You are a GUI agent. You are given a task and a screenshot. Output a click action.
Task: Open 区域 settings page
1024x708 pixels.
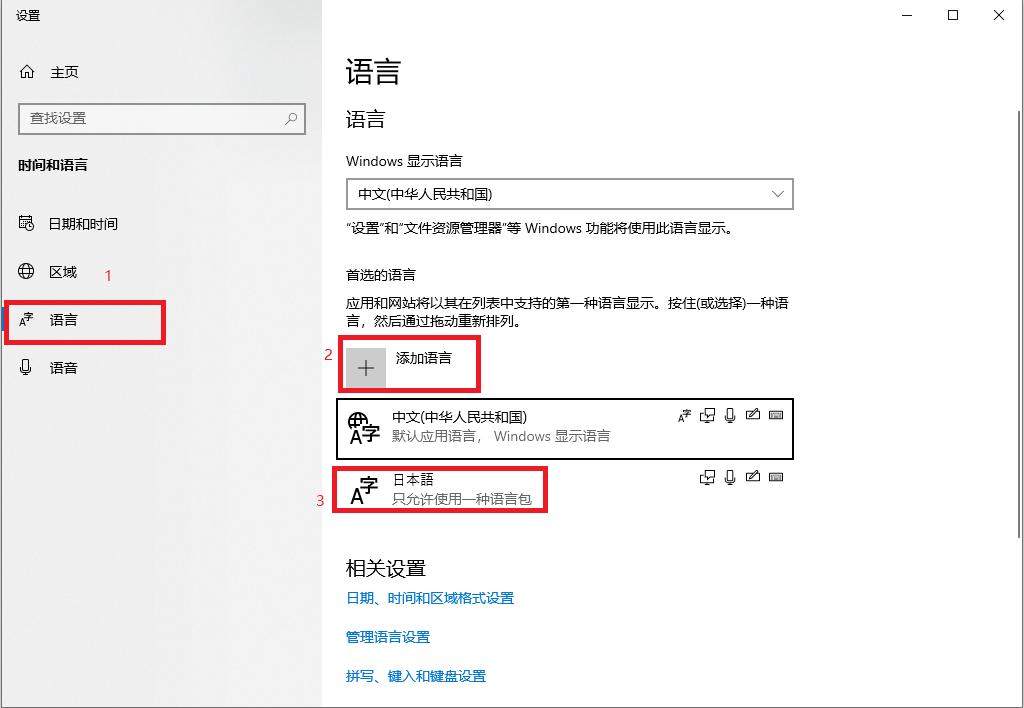tap(63, 272)
